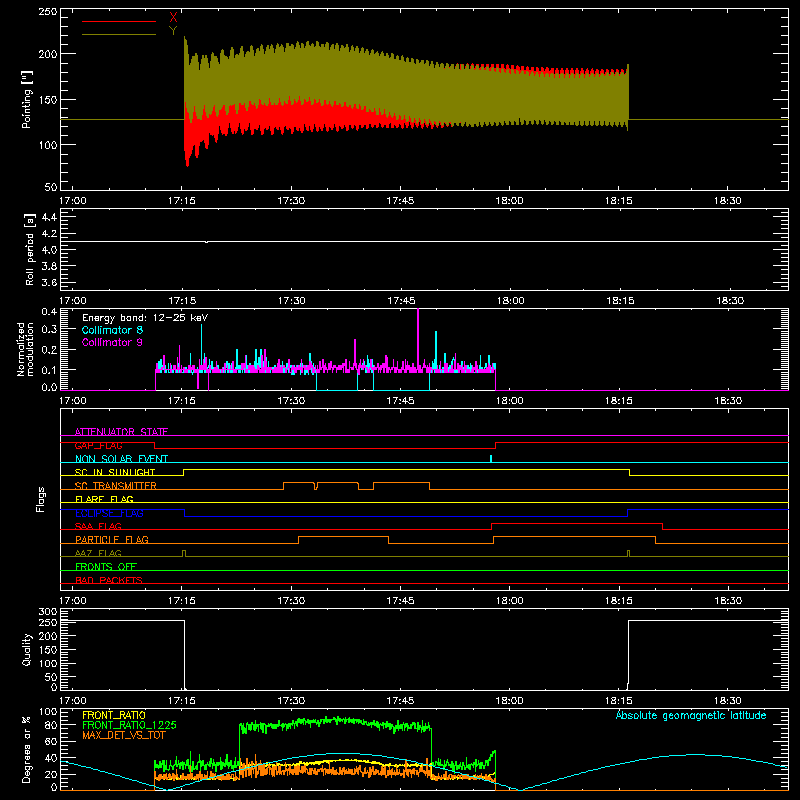This screenshot has width=800, height=800.
Task: Select the 'Collimator 8' legend label
Action: 112,330
